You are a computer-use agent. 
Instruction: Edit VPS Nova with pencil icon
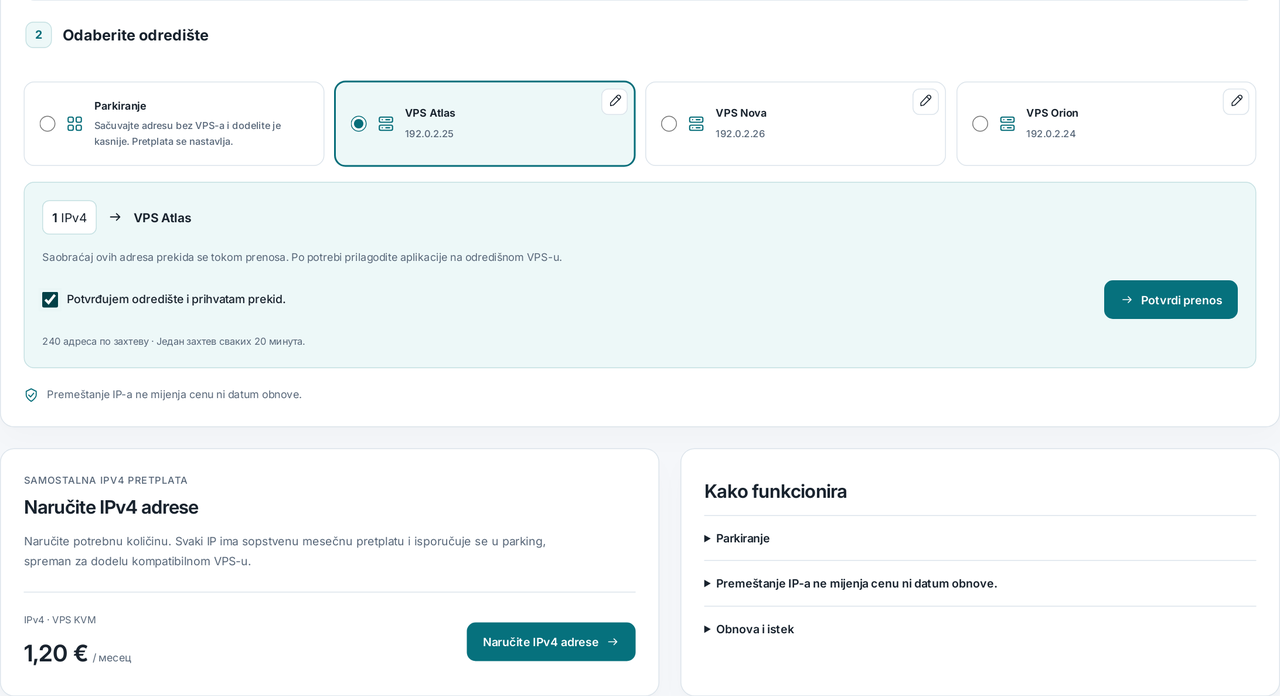tap(926, 101)
